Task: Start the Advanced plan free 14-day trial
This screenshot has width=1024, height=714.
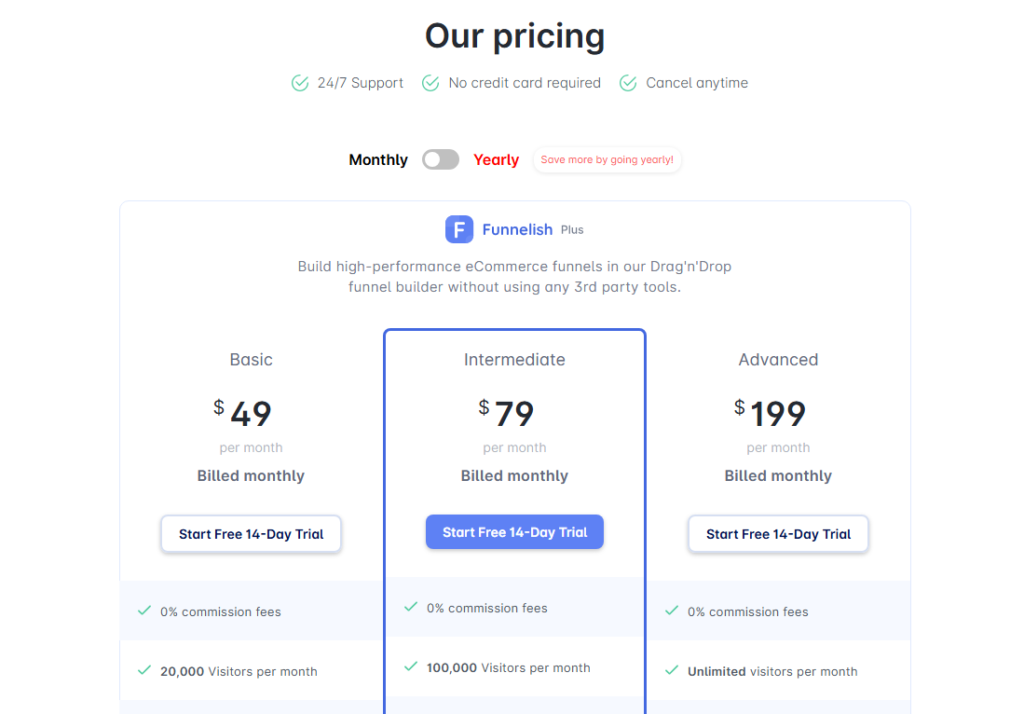Action: click(778, 534)
